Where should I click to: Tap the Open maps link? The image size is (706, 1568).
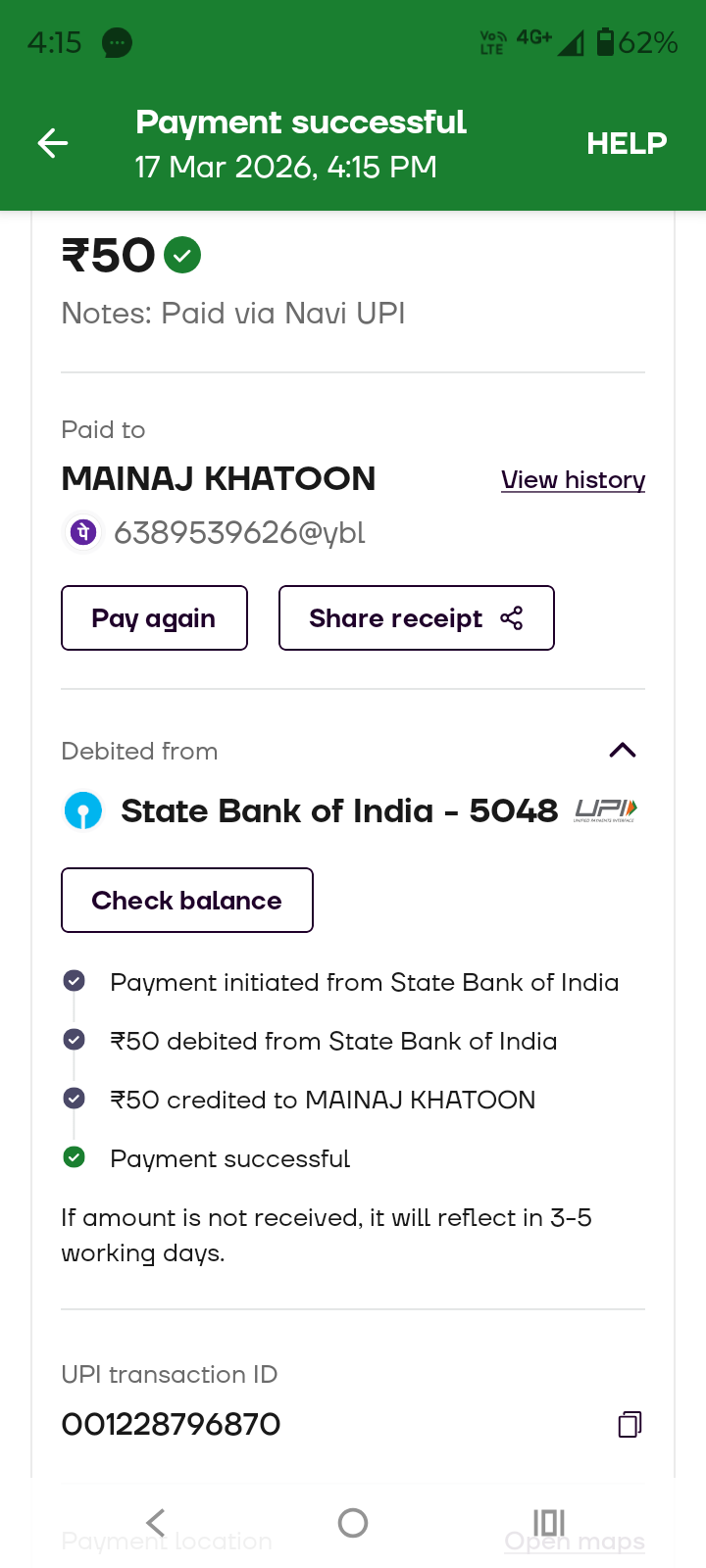tap(575, 1543)
